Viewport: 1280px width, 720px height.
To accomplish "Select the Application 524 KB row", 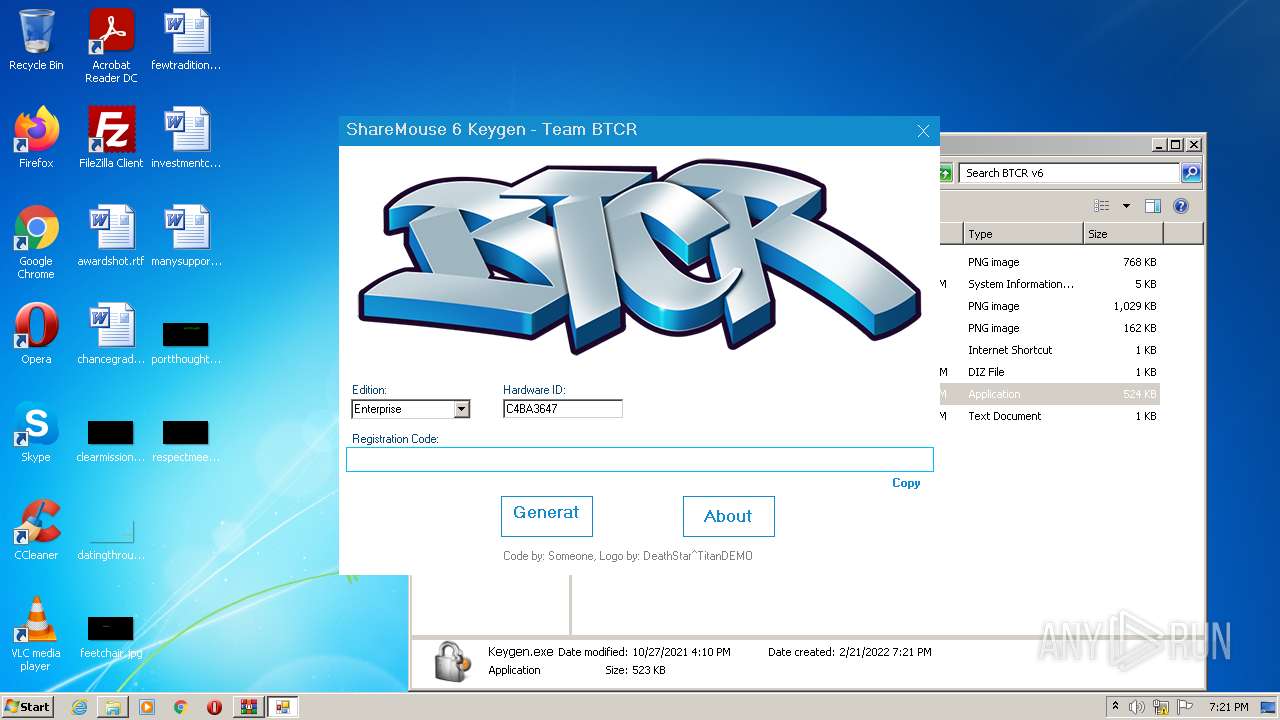I will pyautogui.click(x=1050, y=394).
